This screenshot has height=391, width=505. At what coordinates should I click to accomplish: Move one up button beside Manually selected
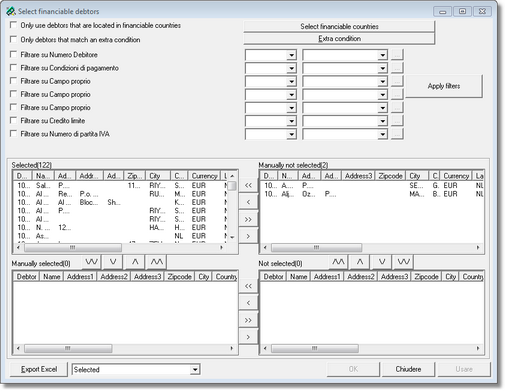135,262
